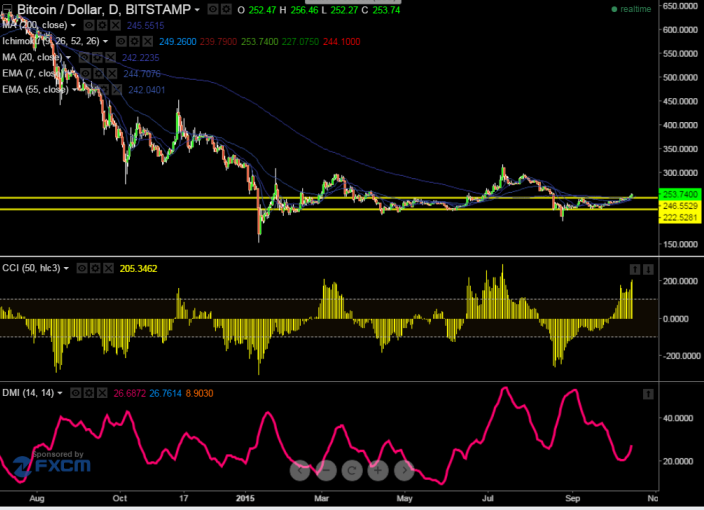Click the DMI value 8.9030
Screen dimensions: 704x510
pyautogui.click(x=199, y=394)
